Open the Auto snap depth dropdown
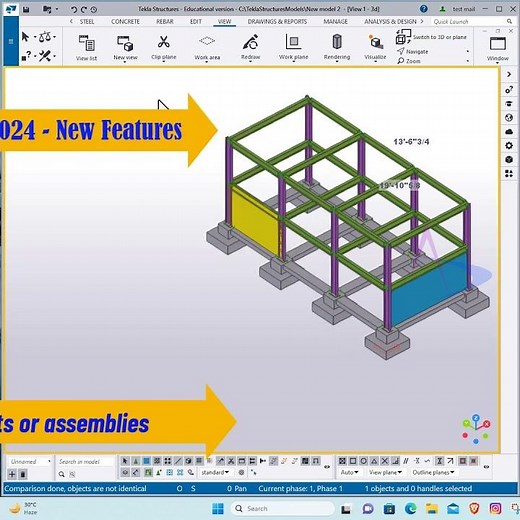The image size is (520, 520). [x=349, y=472]
